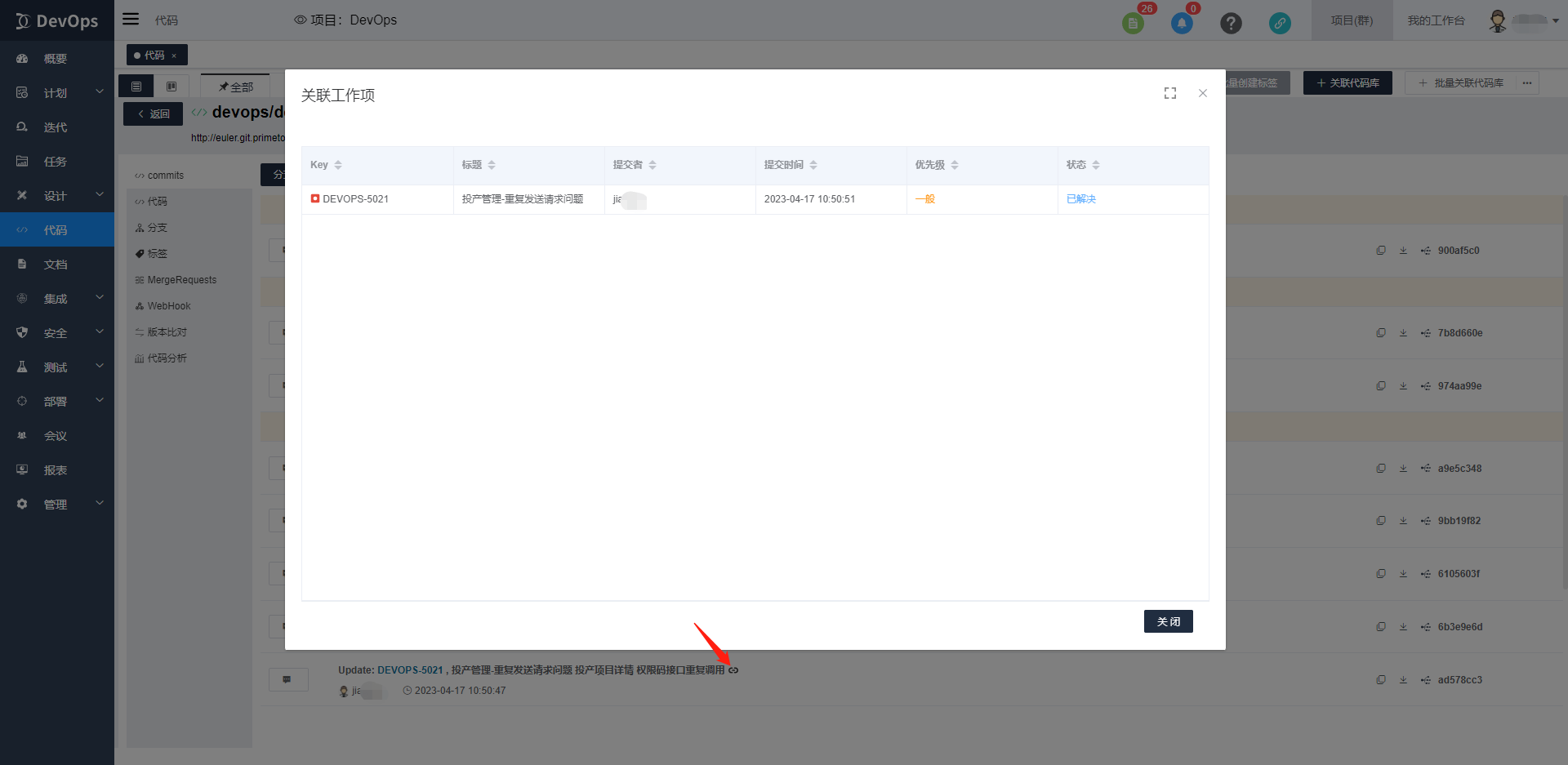Sort the table by 状态 column
Screen dimensions: 1568x765
tap(1096, 165)
